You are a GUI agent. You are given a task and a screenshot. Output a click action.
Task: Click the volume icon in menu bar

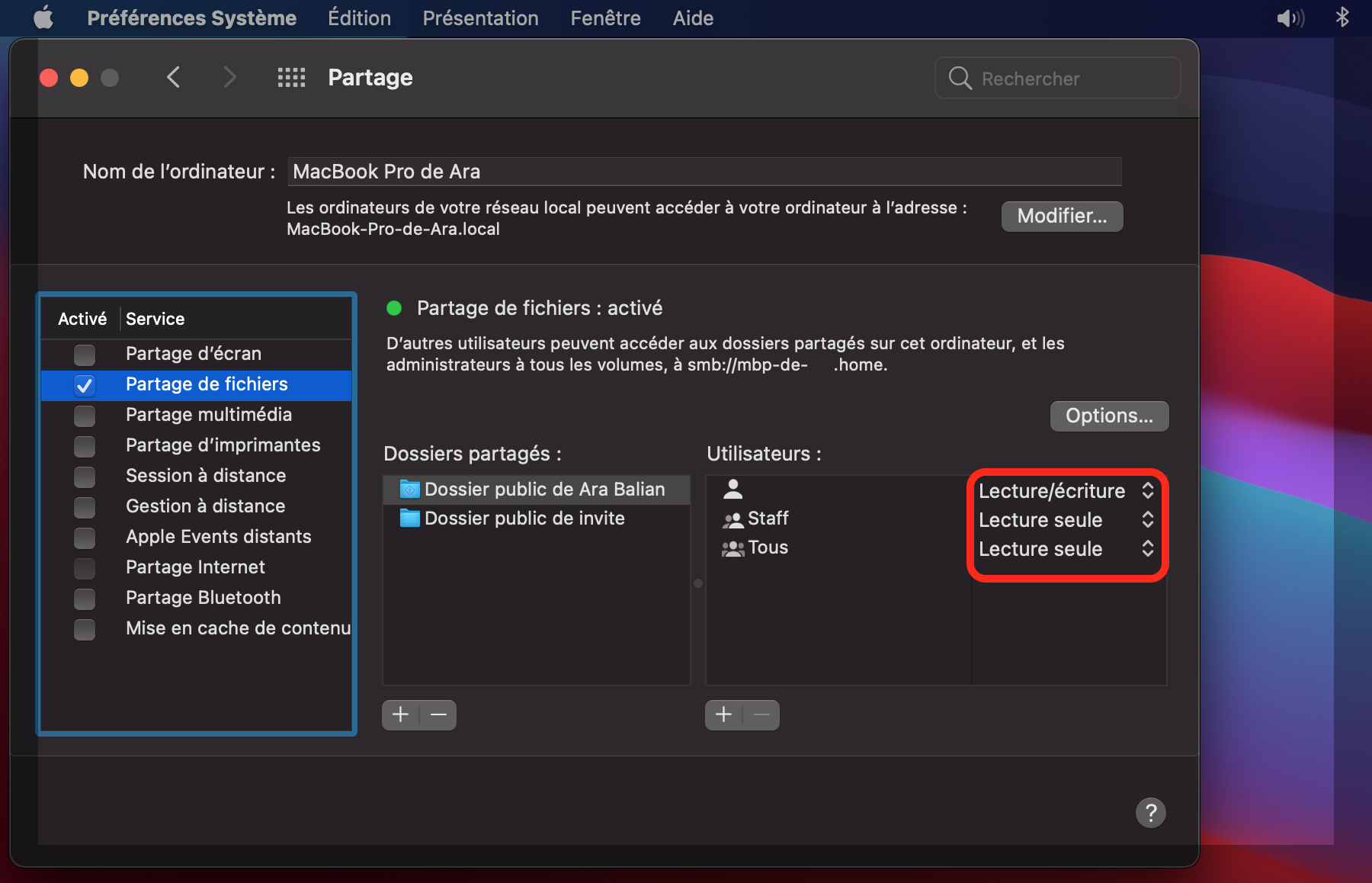pos(1290,18)
